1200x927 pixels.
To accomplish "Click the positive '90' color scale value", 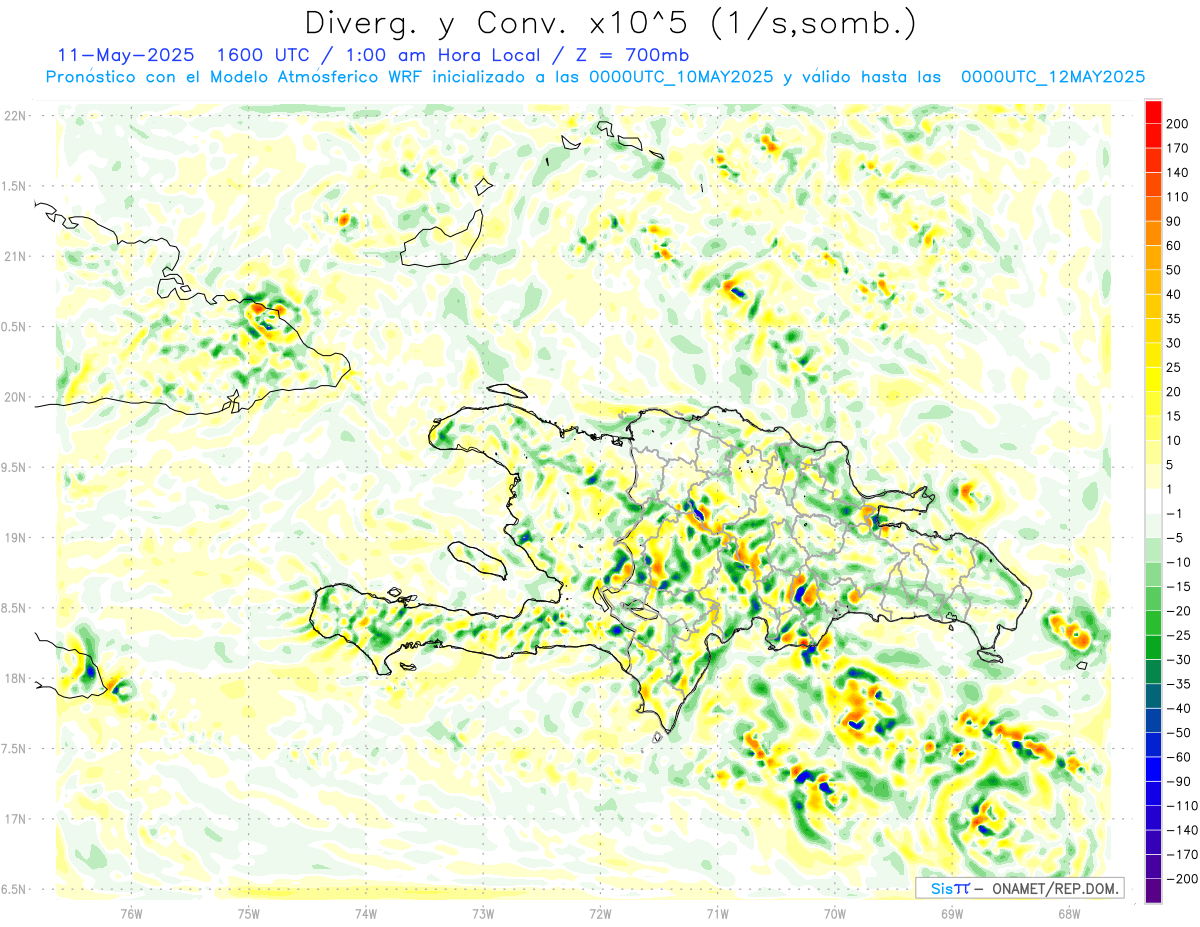I will coord(1174,221).
